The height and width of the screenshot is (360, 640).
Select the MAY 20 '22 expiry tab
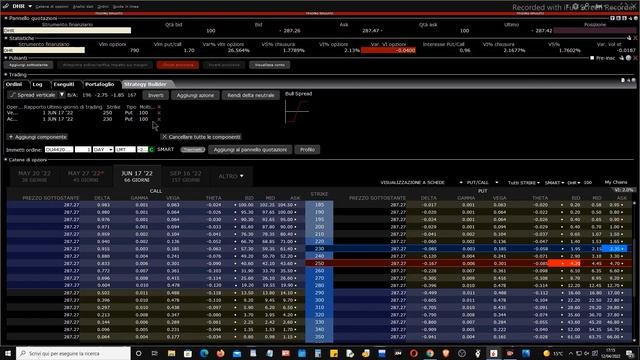pos(35,176)
